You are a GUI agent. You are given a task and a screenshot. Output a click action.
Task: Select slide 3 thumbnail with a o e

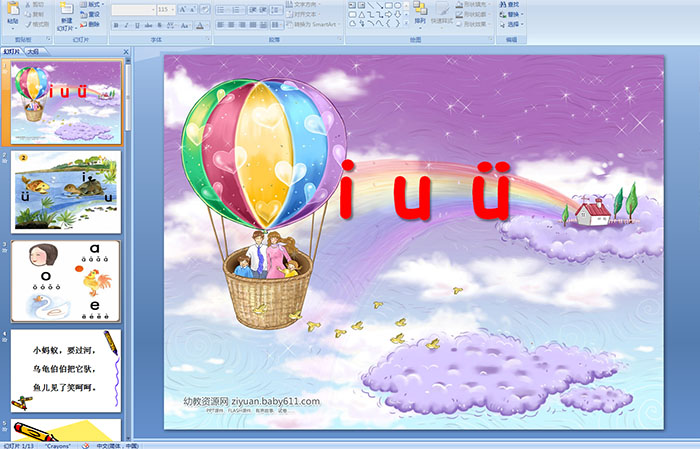pyautogui.click(x=66, y=281)
